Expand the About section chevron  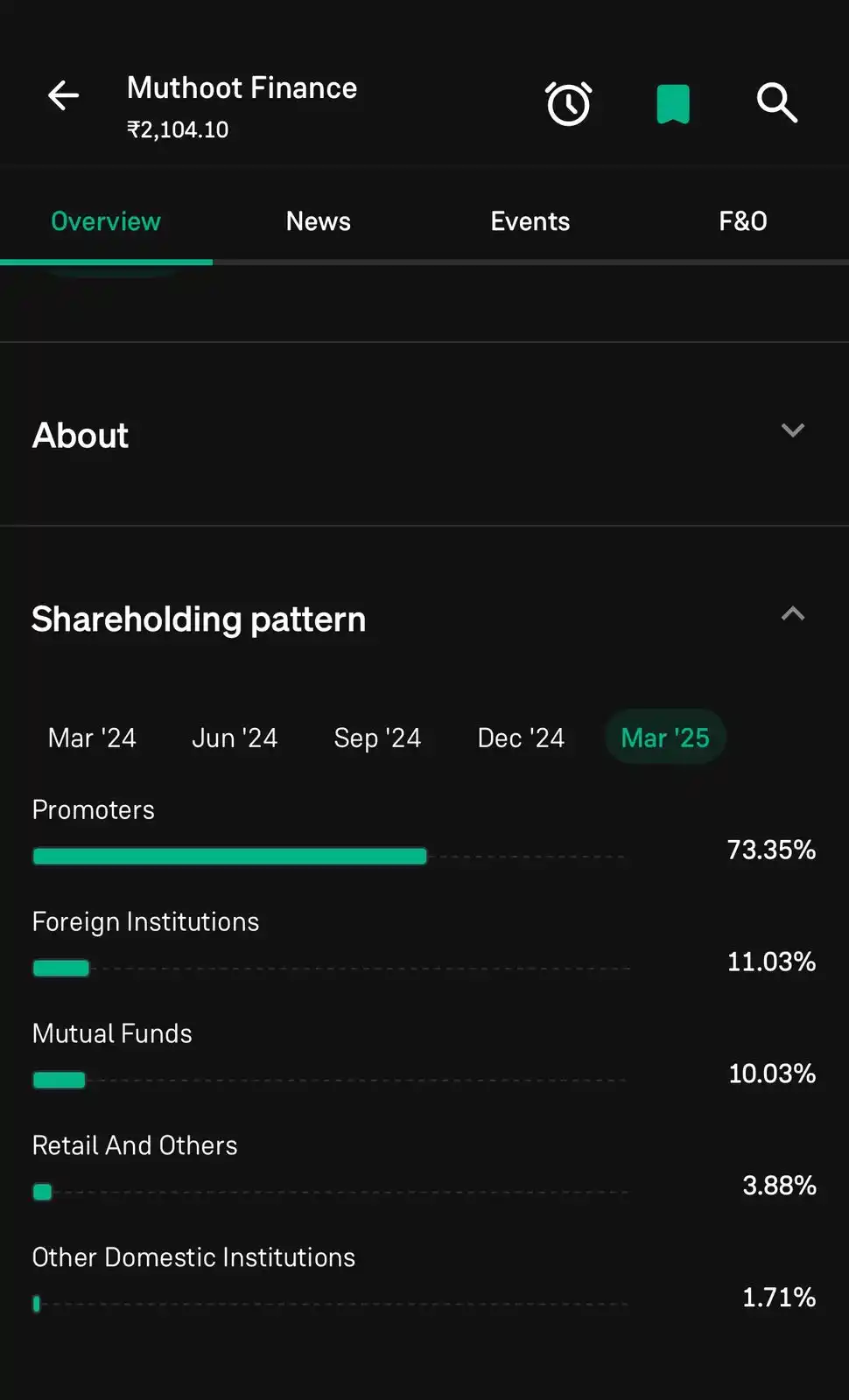(792, 430)
